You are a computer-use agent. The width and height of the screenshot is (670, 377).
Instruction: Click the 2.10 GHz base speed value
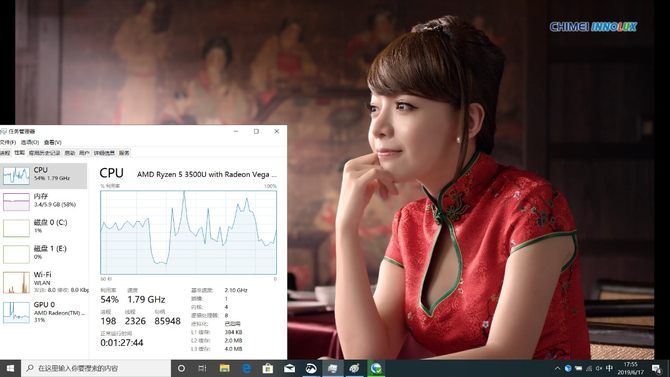pos(236,290)
